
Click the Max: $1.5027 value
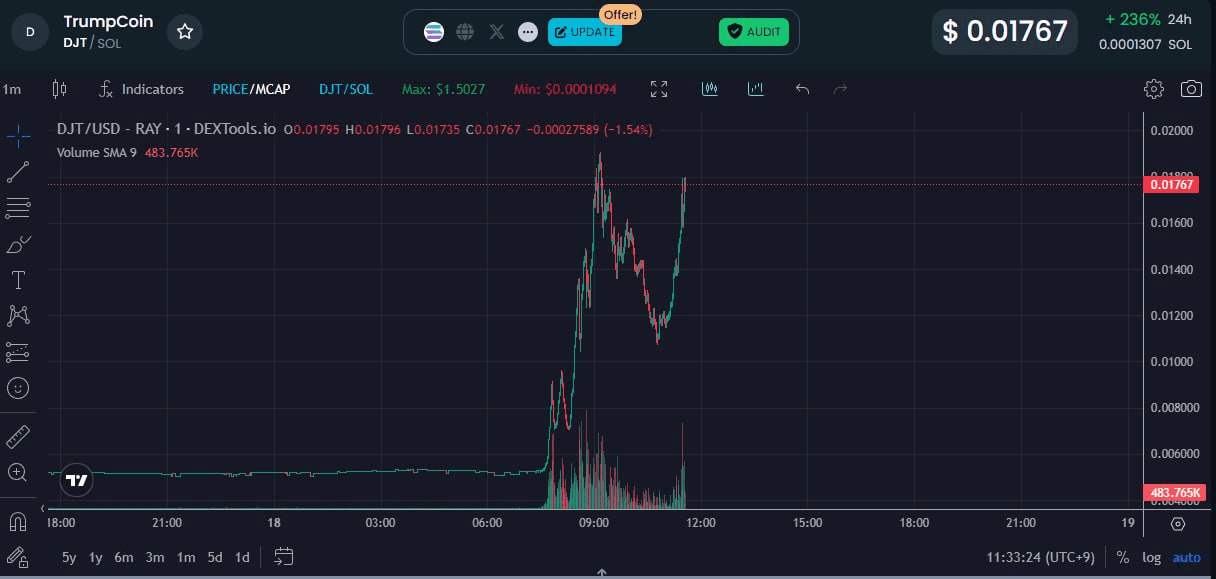(443, 89)
